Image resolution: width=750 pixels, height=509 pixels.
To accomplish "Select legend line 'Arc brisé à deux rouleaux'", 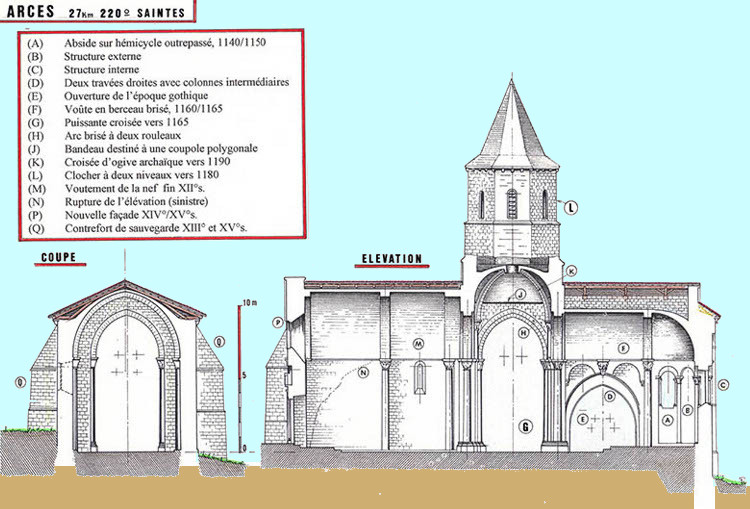I will point(123,135).
